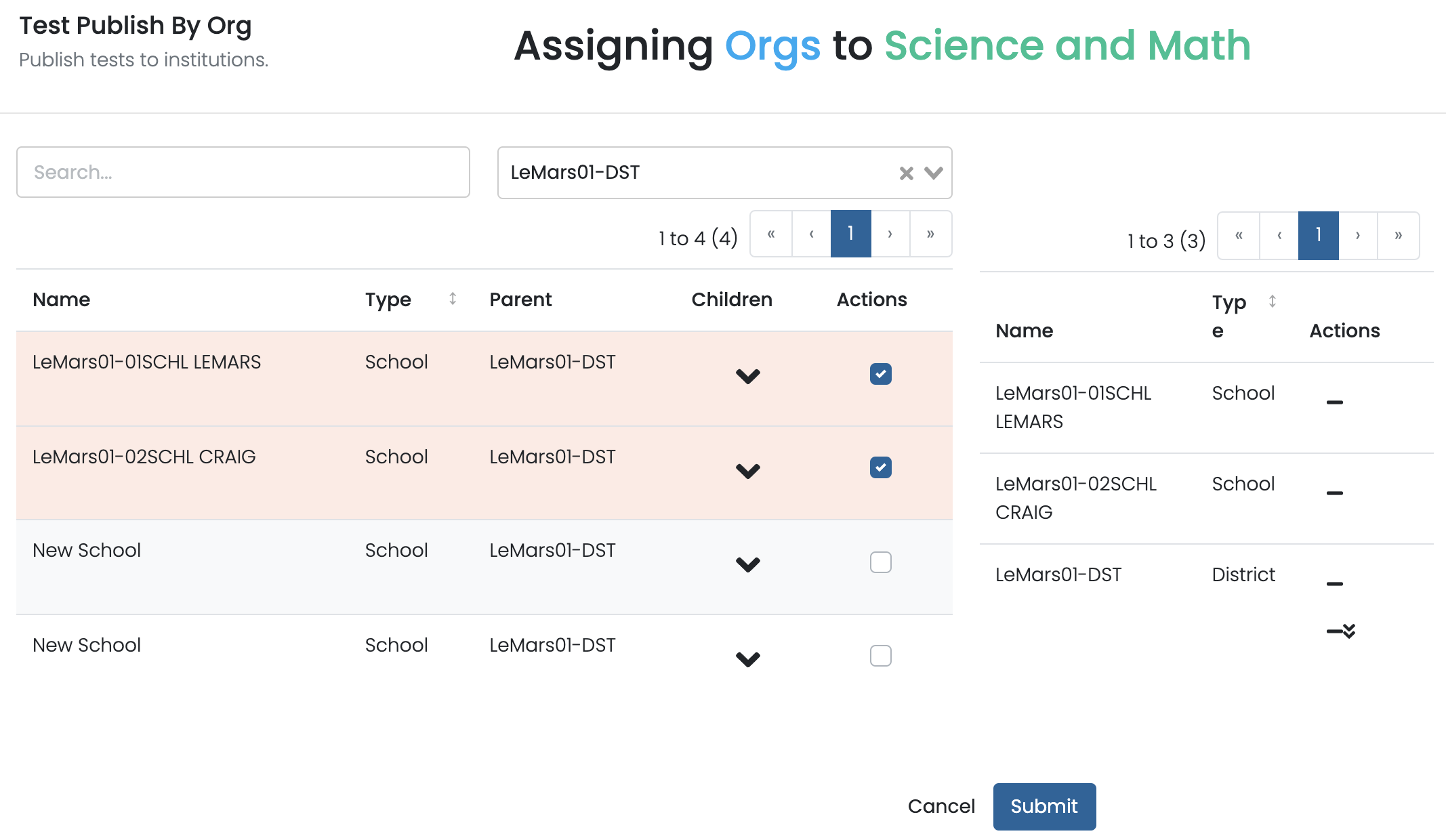The image size is (1446, 840).
Task: Uncheck the LeMars01-02SCHL CRAIG checkbox
Action: point(880,467)
